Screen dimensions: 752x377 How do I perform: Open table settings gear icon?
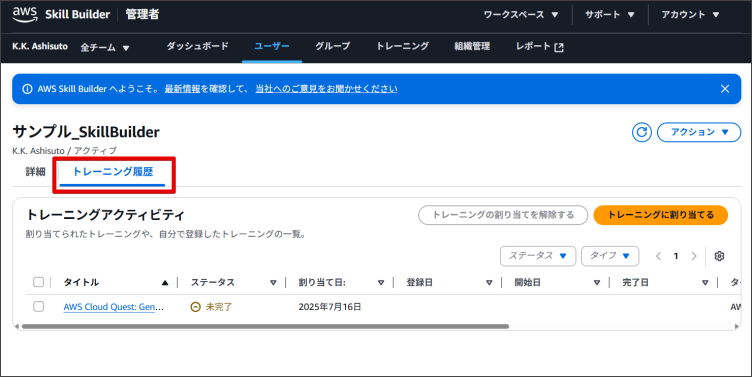[719, 256]
